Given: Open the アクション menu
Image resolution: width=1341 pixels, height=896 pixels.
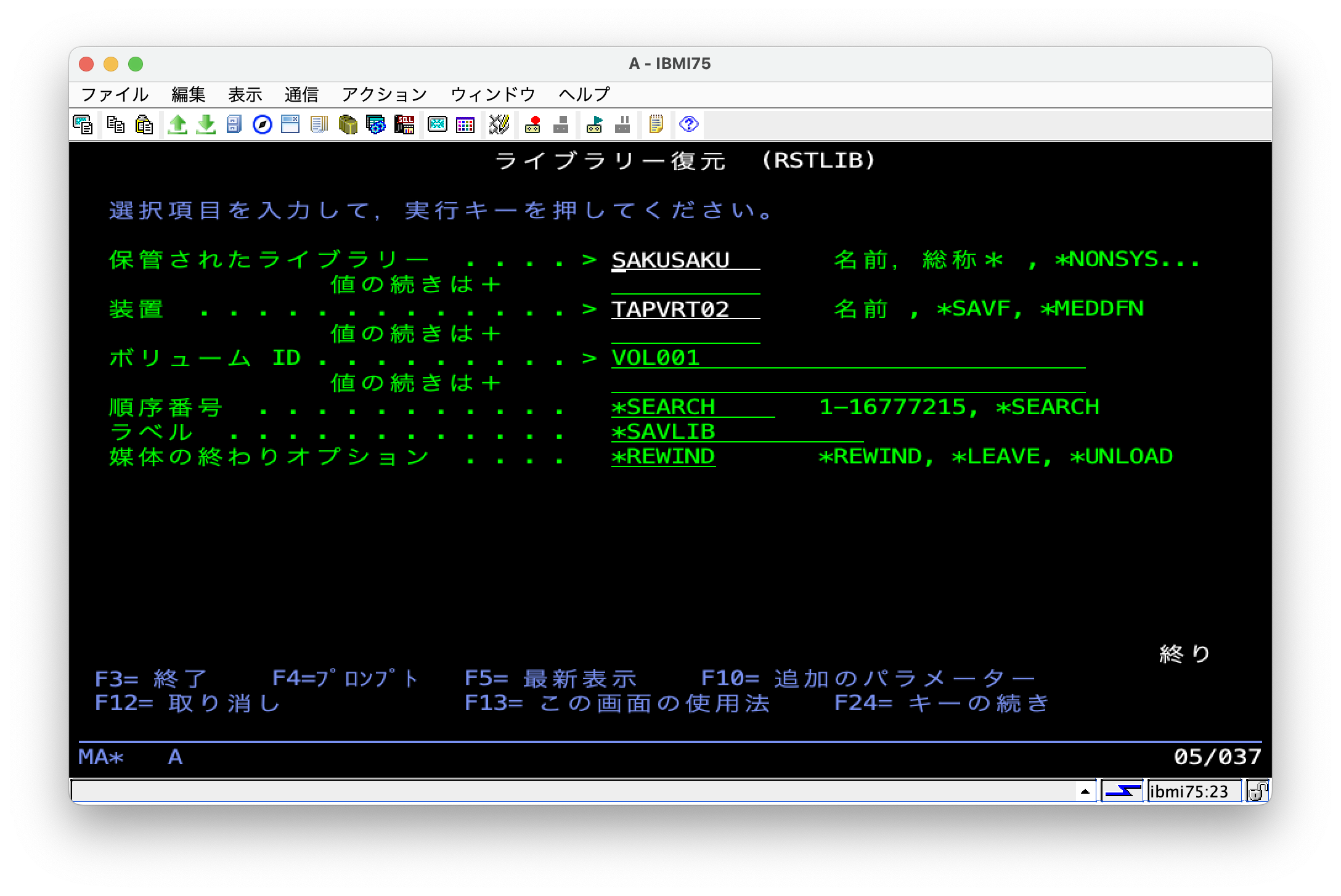Looking at the screenshot, I should click(384, 94).
